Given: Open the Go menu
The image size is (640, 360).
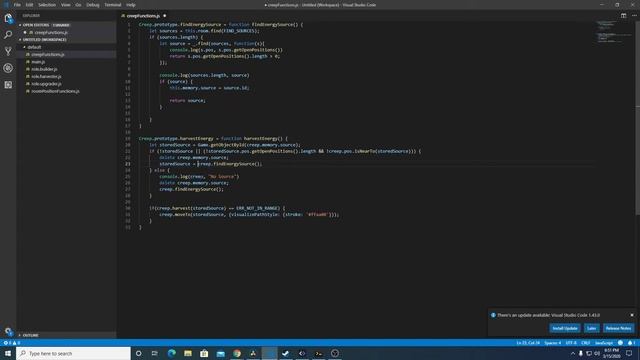Looking at the screenshot, I should point(78,5).
